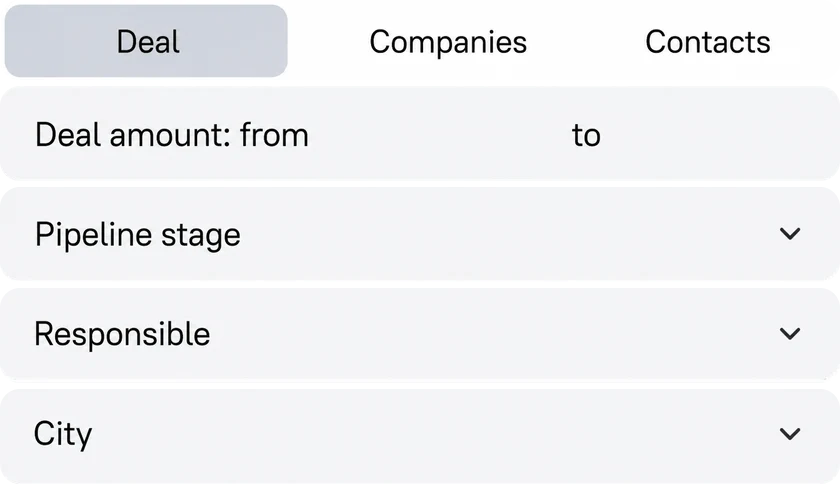Open the City dropdown
Screen dimensions: 840x484
tap(420, 434)
